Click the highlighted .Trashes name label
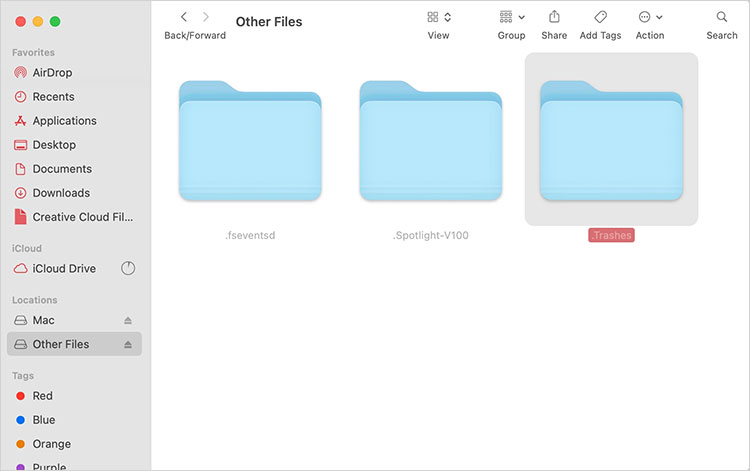This screenshot has height=471, width=750. [611, 235]
